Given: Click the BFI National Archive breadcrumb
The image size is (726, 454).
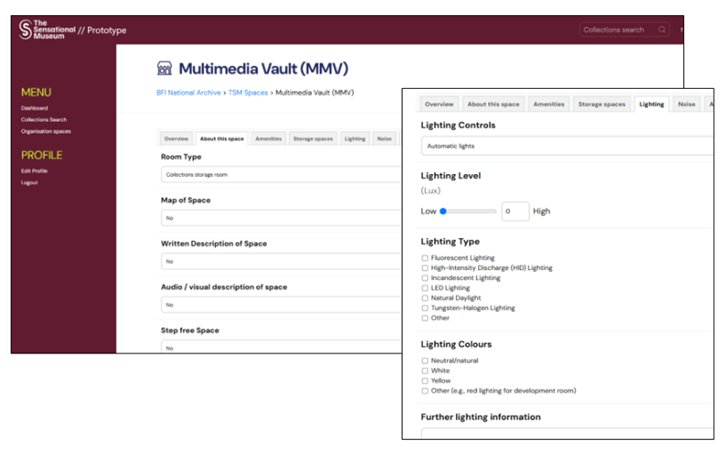Looking at the screenshot, I should pyautogui.click(x=189, y=93).
